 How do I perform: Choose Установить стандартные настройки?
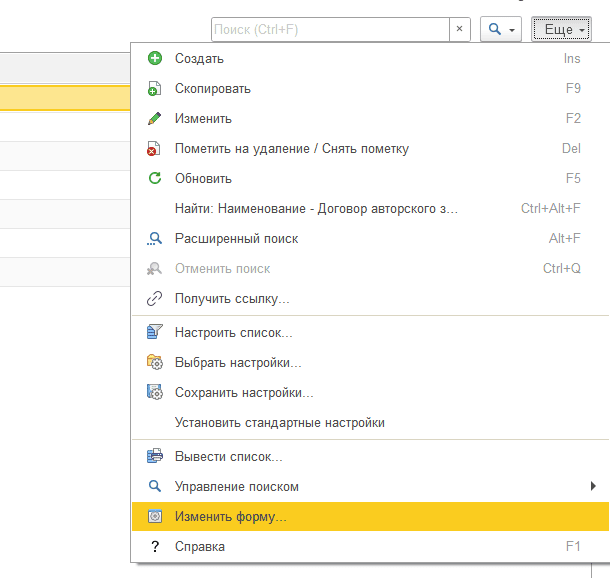pyautogui.click(x=279, y=423)
